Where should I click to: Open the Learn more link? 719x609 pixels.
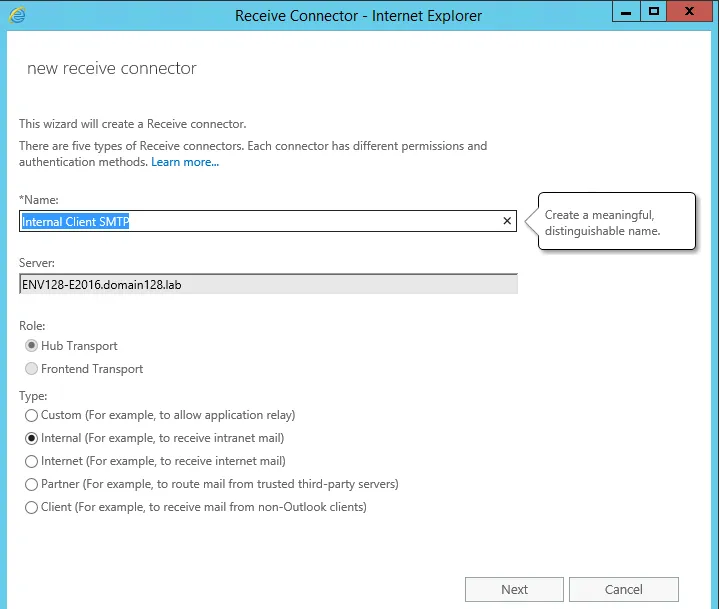click(185, 162)
